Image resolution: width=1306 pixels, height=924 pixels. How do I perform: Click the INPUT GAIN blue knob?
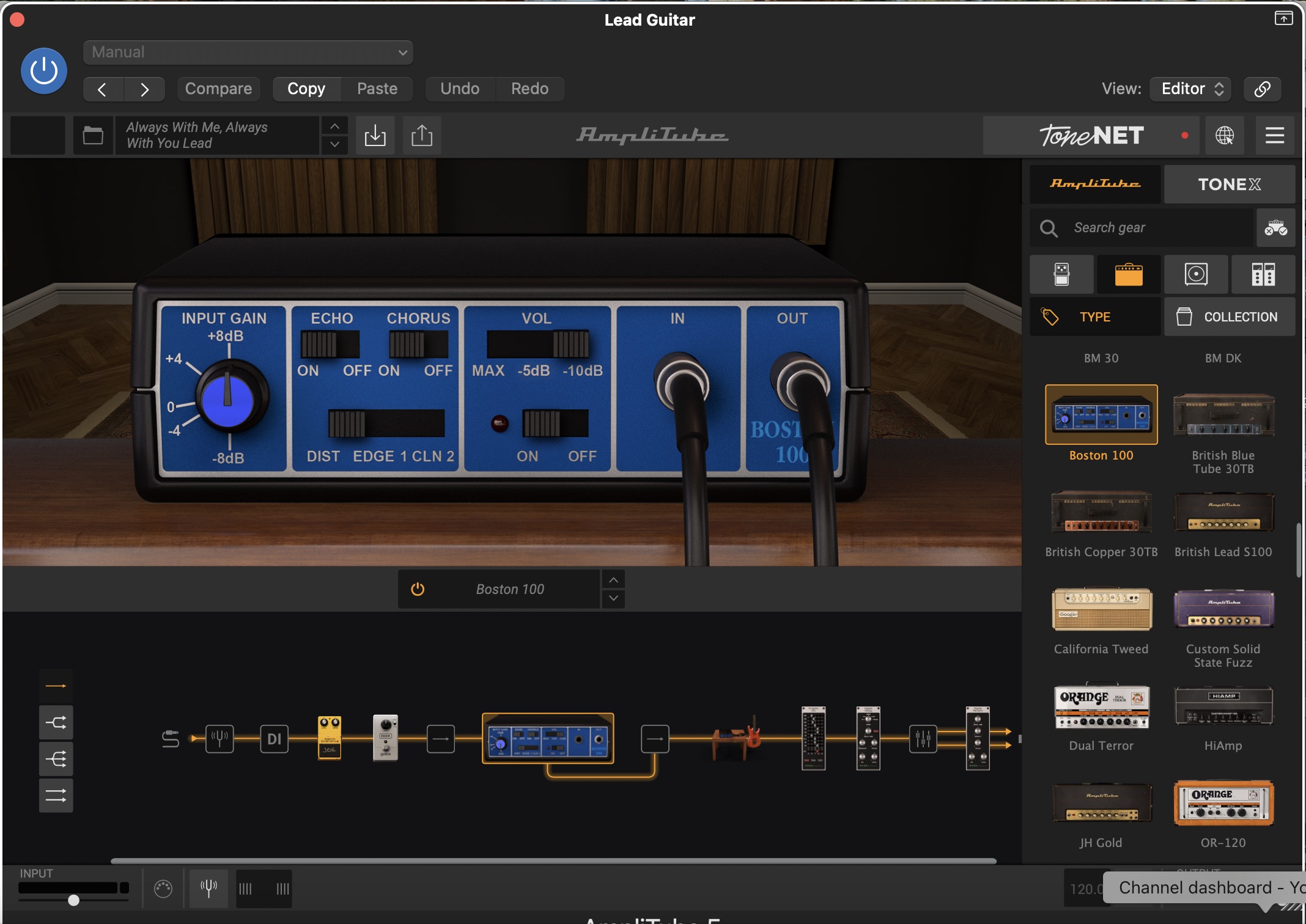tap(228, 400)
